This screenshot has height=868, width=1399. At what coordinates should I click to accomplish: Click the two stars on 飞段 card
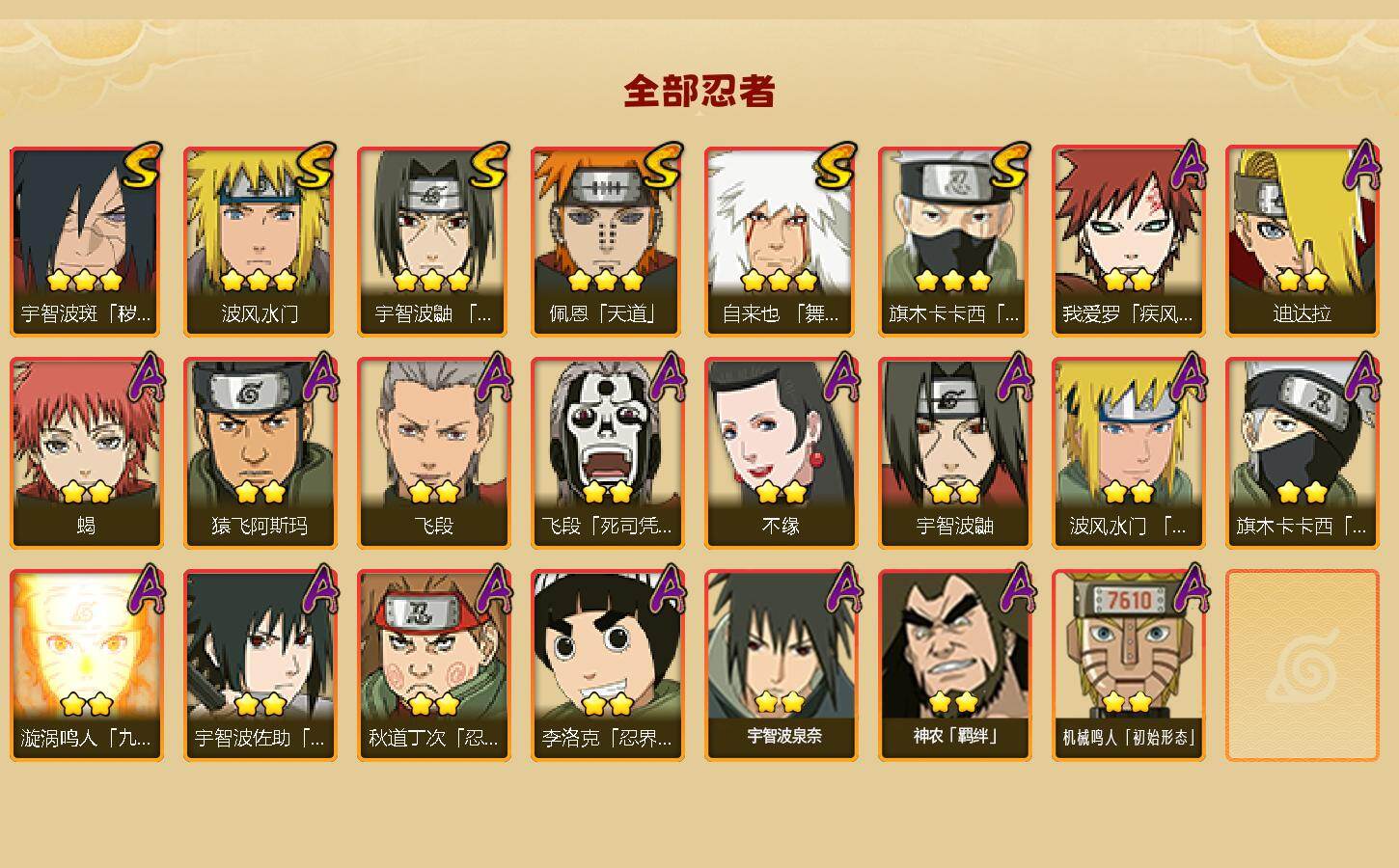click(x=433, y=493)
